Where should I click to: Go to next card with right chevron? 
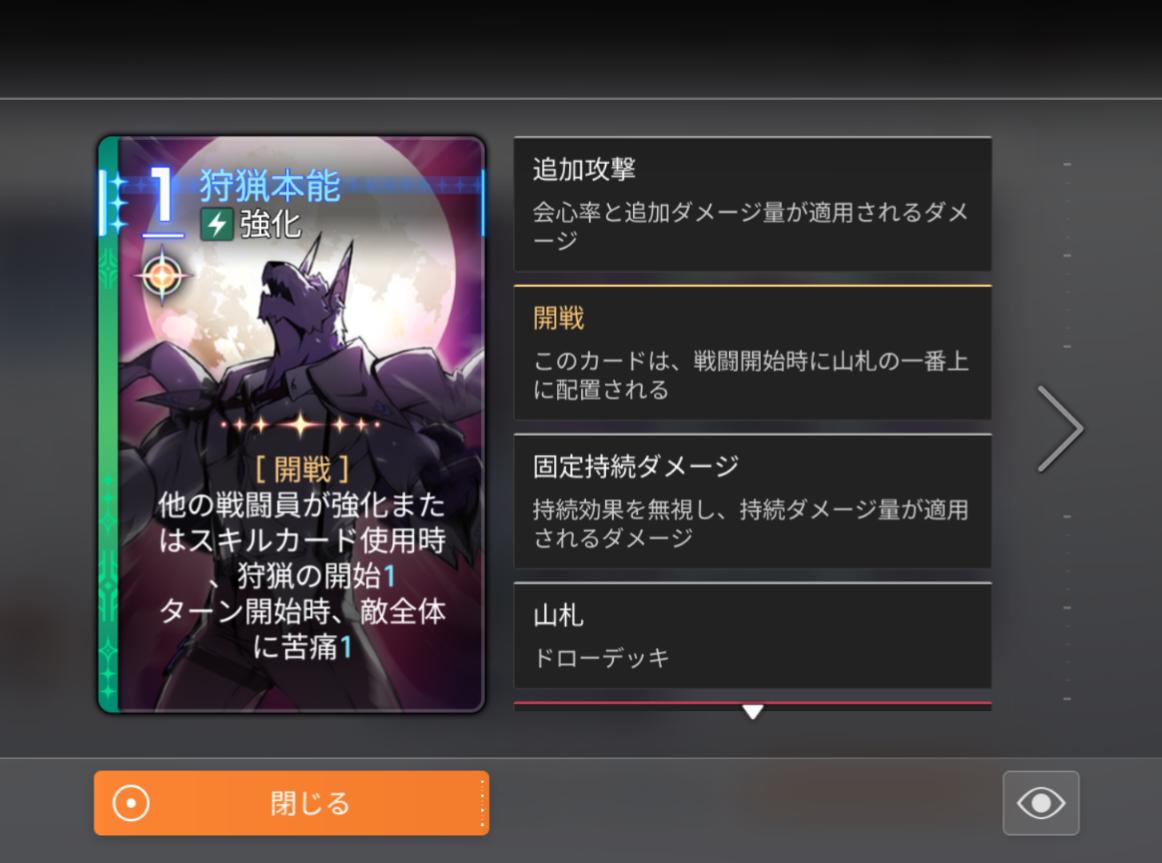(1060, 428)
